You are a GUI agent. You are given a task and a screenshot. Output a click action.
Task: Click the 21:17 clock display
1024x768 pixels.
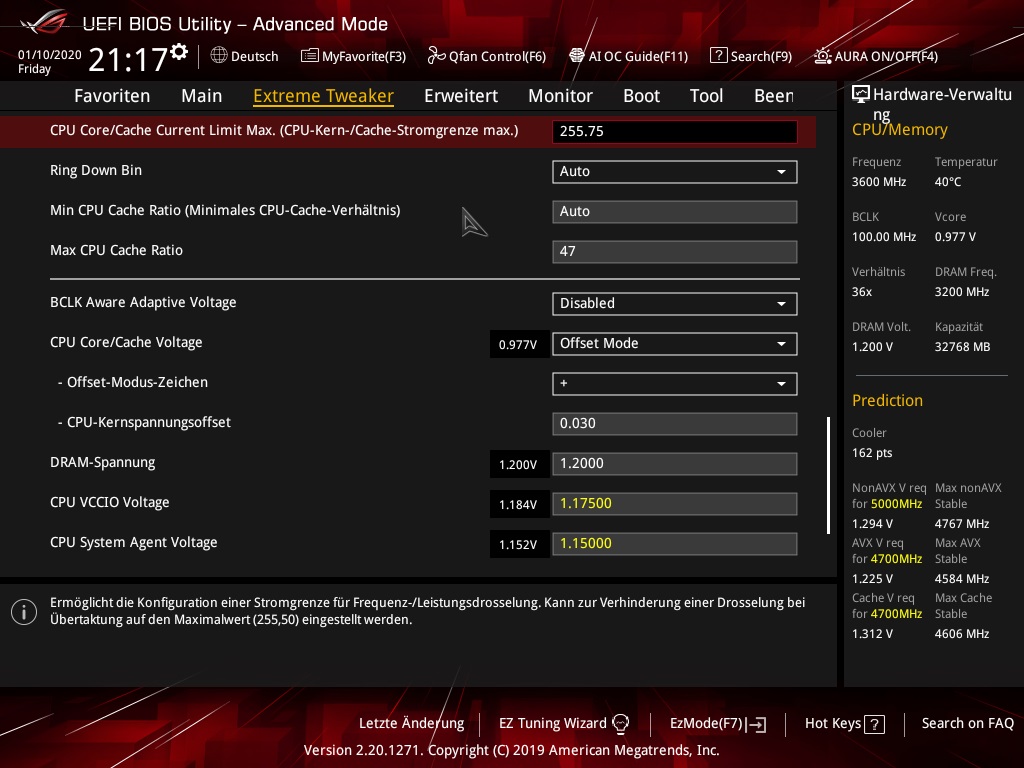pyautogui.click(x=128, y=59)
